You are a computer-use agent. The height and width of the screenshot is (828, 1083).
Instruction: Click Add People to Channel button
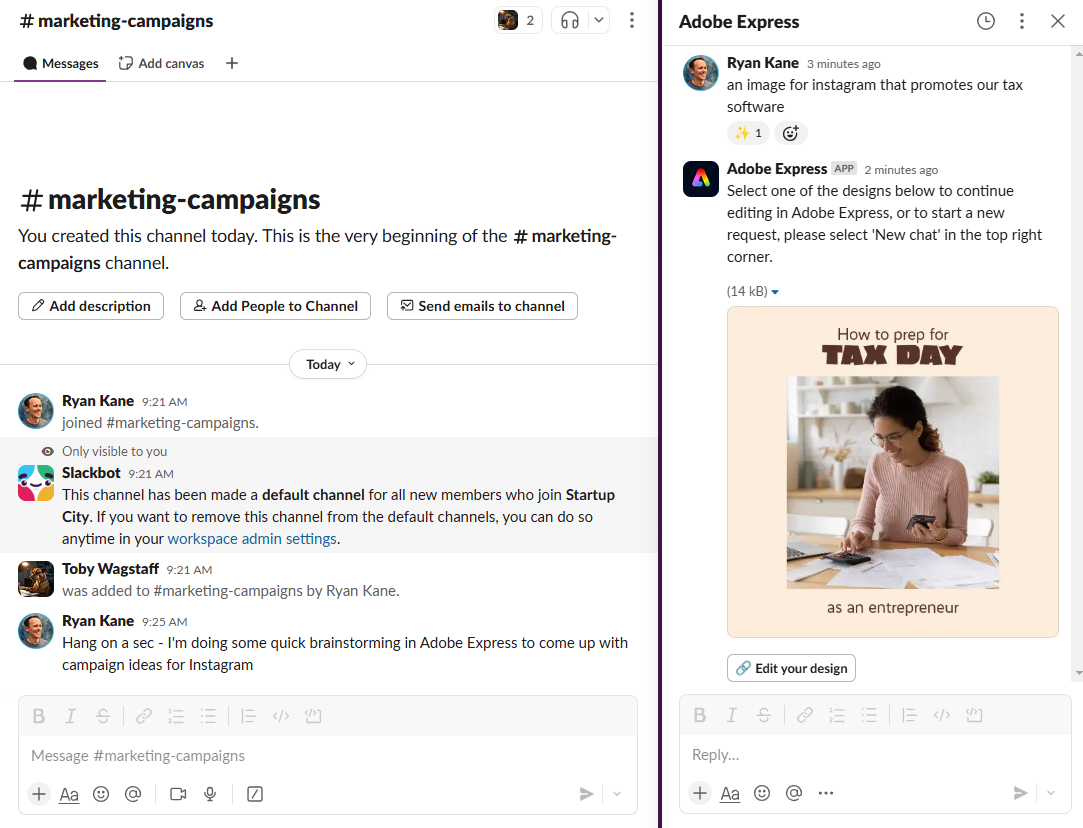[x=276, y=306]
